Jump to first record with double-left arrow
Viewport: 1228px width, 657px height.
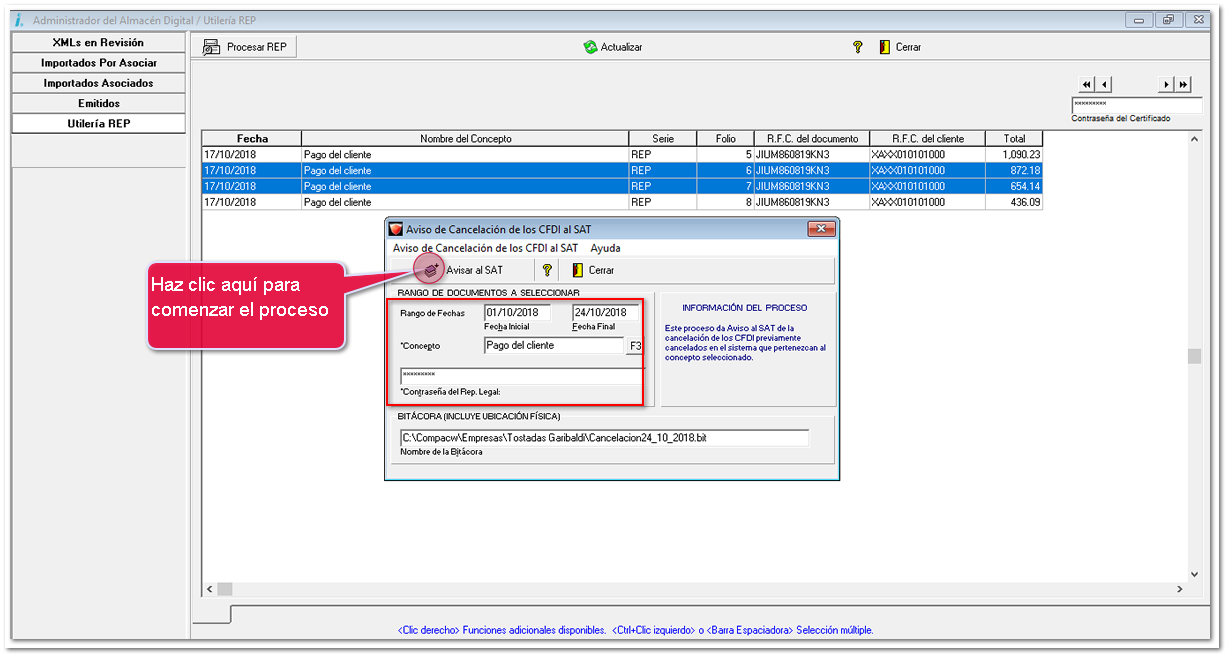(1087, 85)
